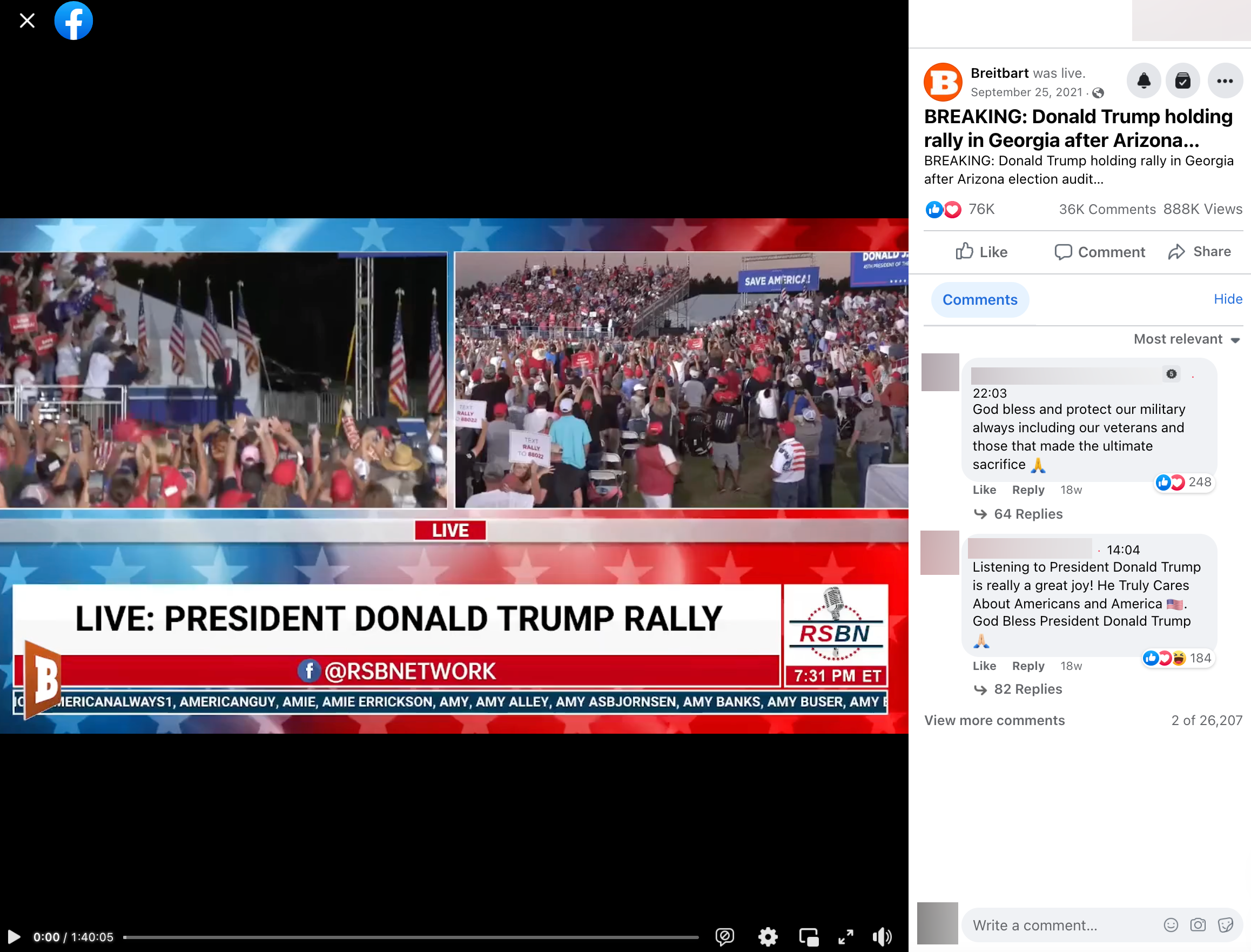Click Hide to collapse comments
The image size is (1251, 952).
coord(1227,299)
